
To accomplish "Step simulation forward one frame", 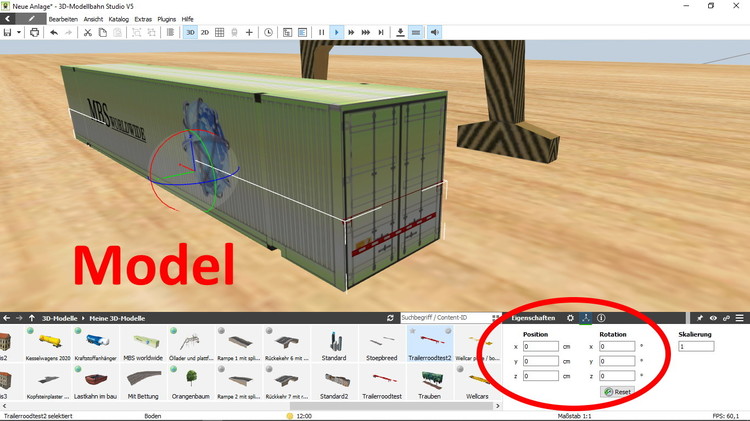I will 381,33.
